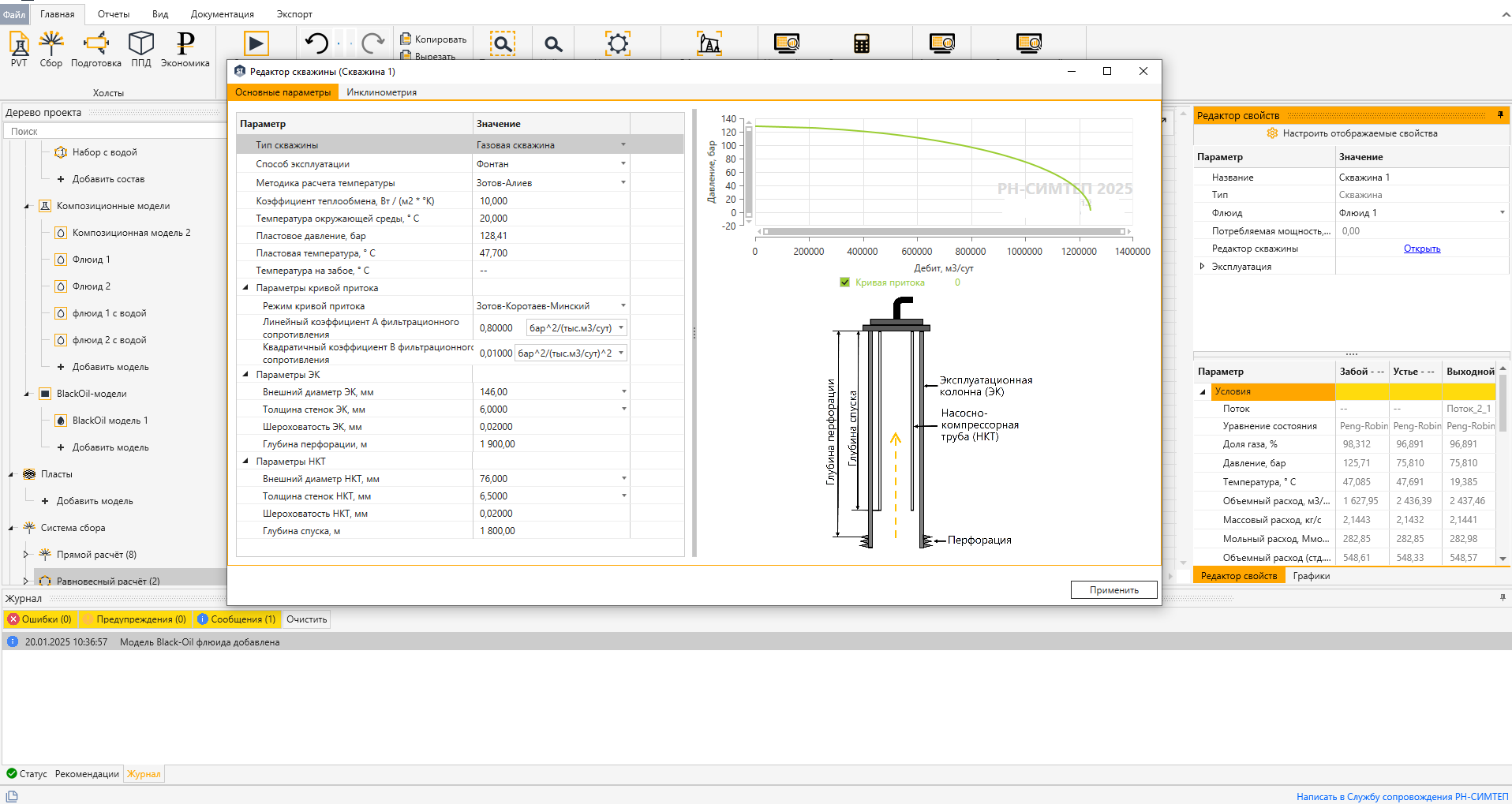Open Настроить отображаемые свойства
This screenshot has height=804, width=1512.
[x=1360, y=133]
